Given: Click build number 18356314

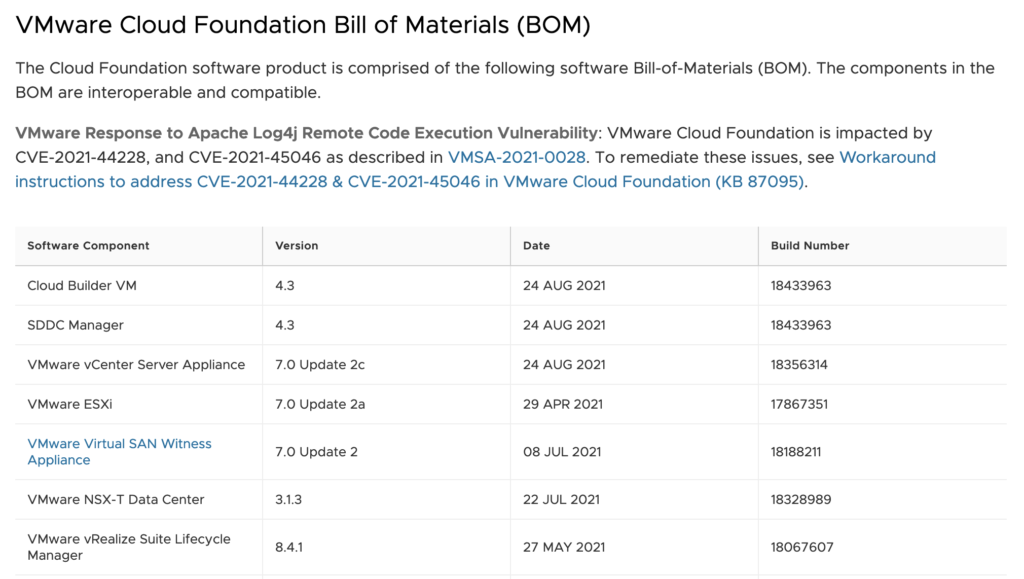Looking at the screenshot, I should point(799,365).
